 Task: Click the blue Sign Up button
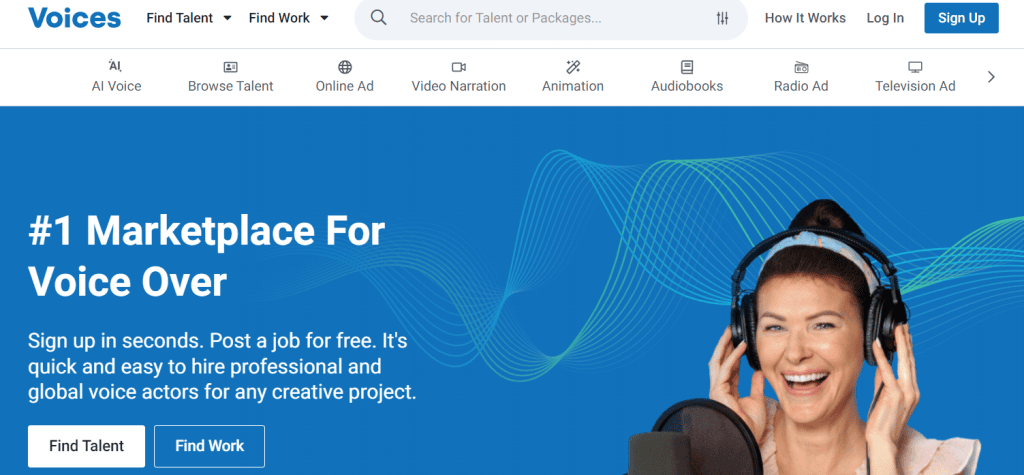pyautogui.click(x=961, y=18)
